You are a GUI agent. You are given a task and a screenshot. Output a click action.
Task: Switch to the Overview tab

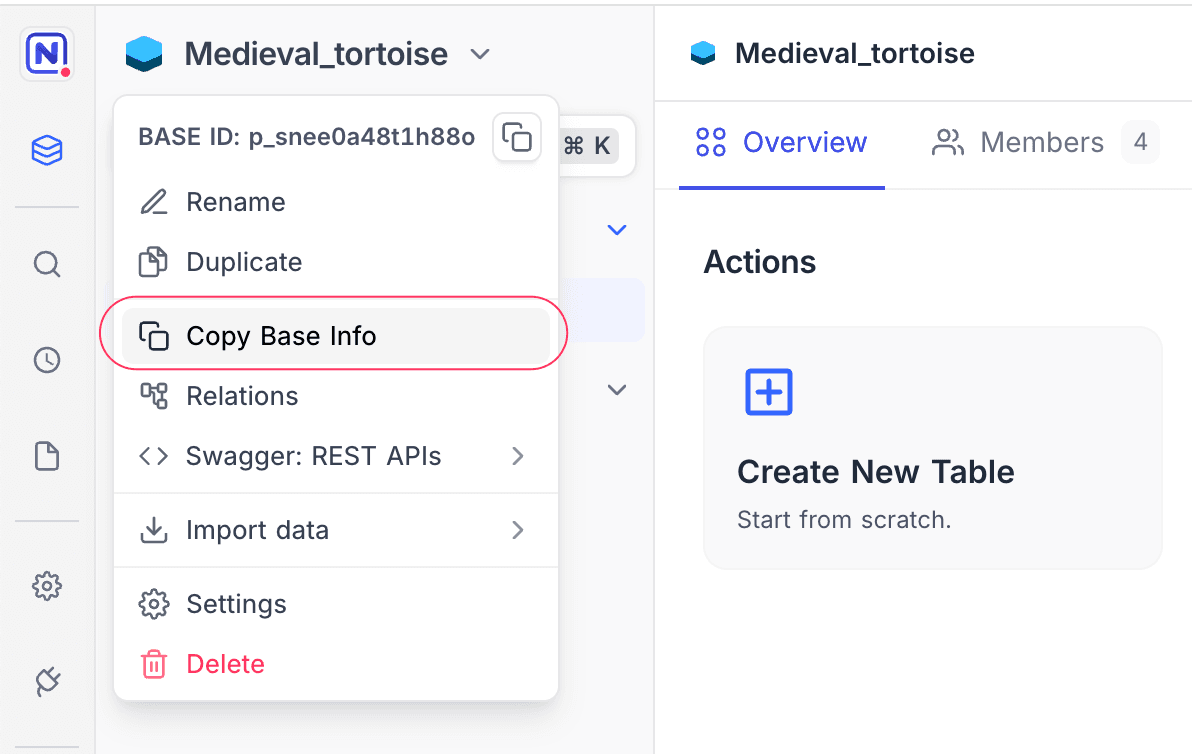[782, 143]
